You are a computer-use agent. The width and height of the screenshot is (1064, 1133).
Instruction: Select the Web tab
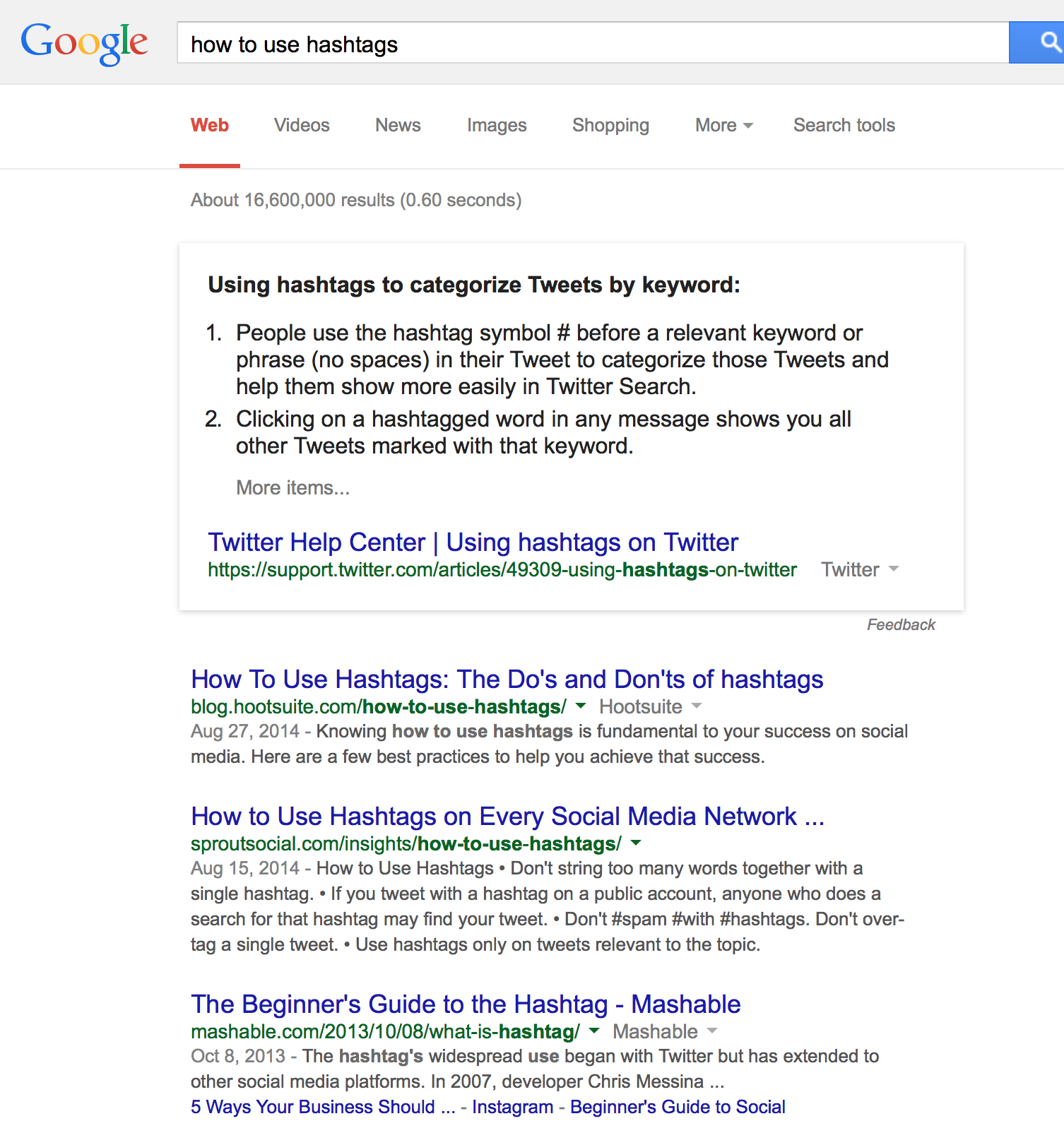tap(210, 126)
